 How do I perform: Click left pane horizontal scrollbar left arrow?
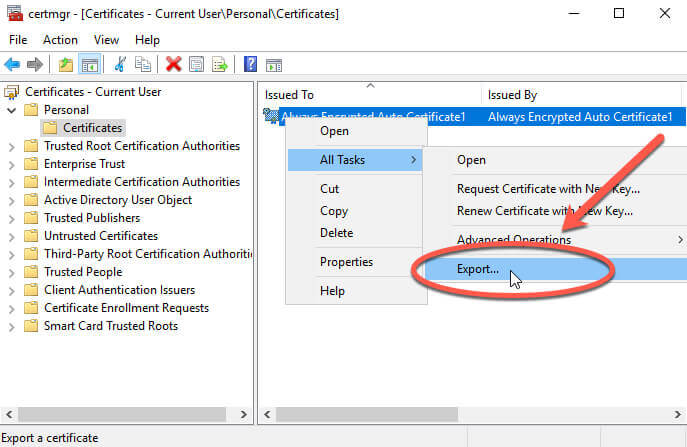coord(9,414)
